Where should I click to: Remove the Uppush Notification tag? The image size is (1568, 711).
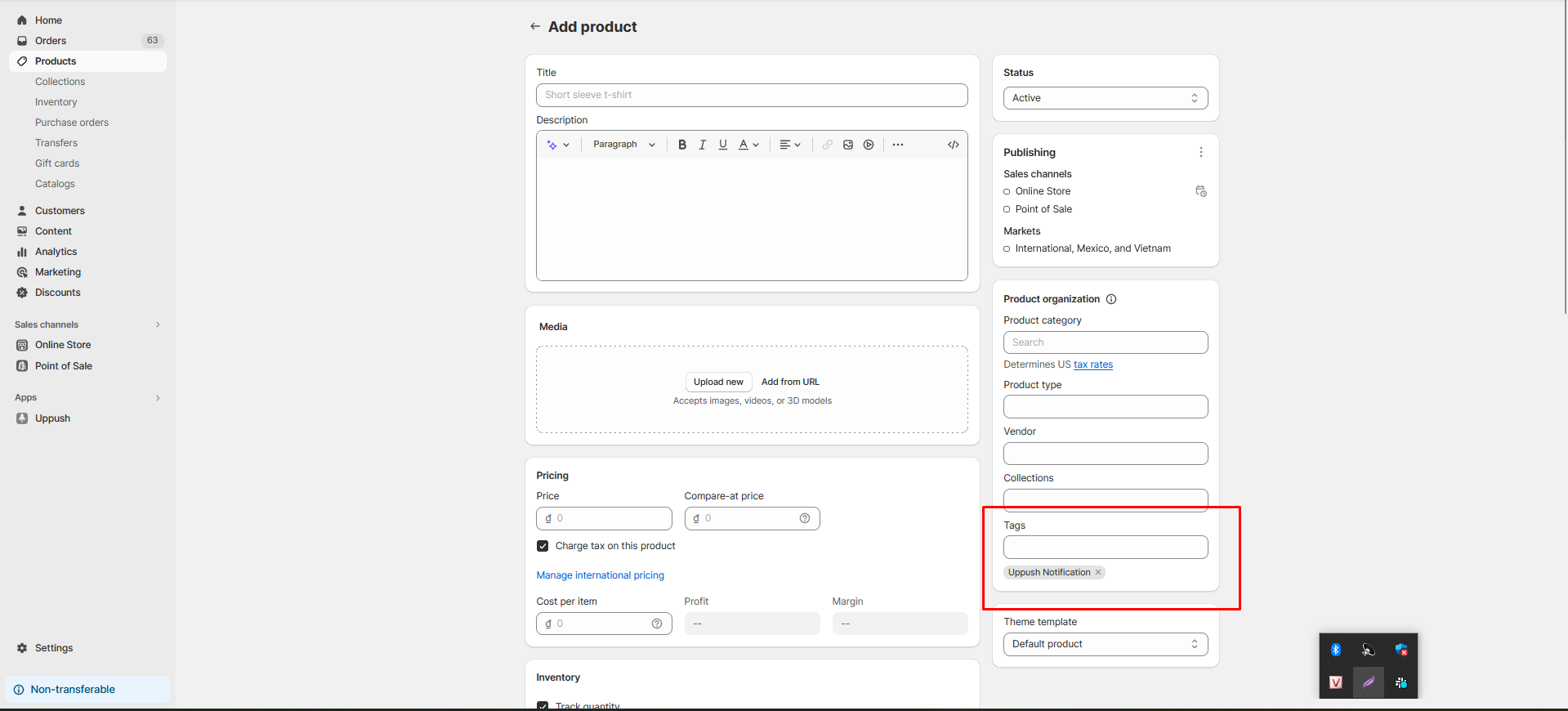(x=1098, y=572)
